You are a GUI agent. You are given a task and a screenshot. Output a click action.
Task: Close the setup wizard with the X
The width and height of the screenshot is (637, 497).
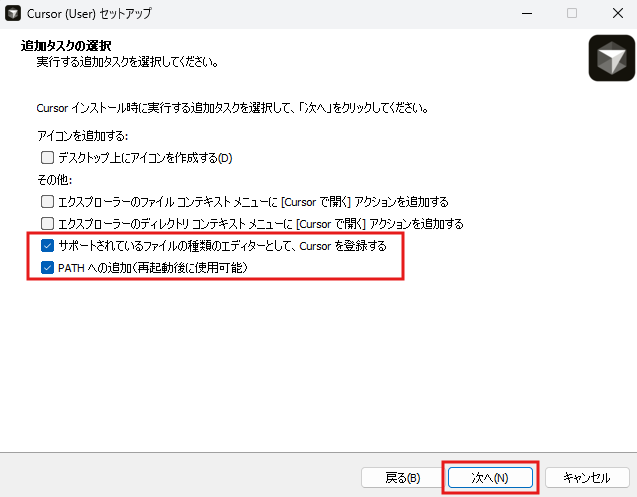point(618,13)
